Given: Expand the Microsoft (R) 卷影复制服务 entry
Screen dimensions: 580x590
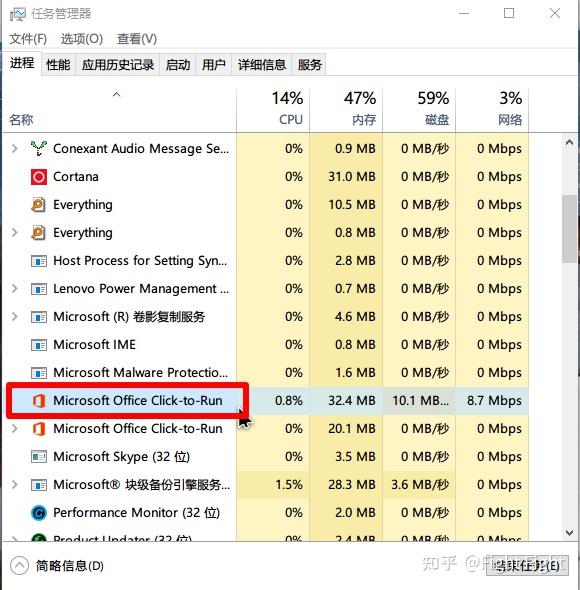Looking at the screenshot, I should point(15,317).
